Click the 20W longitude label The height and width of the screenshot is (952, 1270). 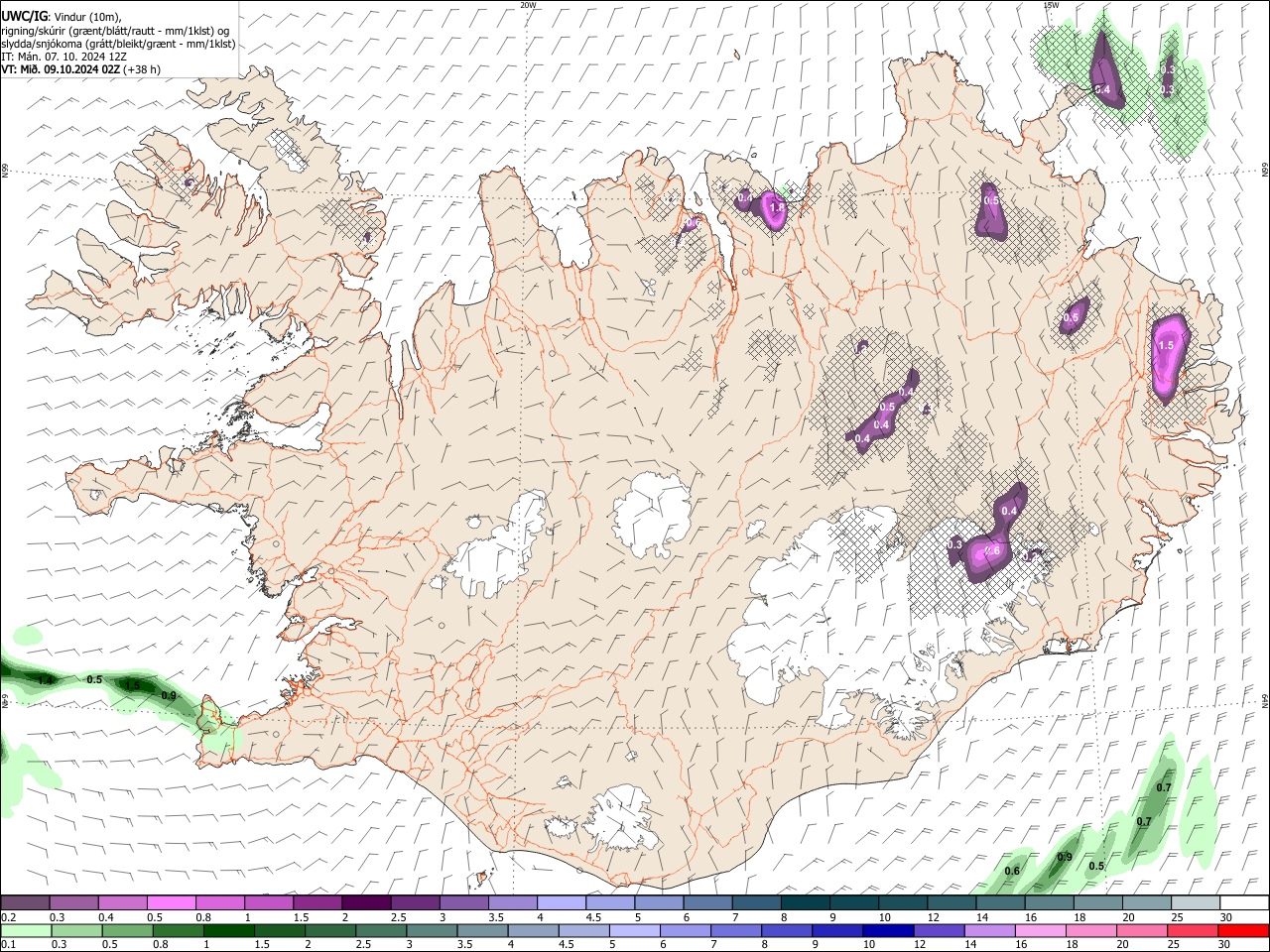[x=529, y=5]
